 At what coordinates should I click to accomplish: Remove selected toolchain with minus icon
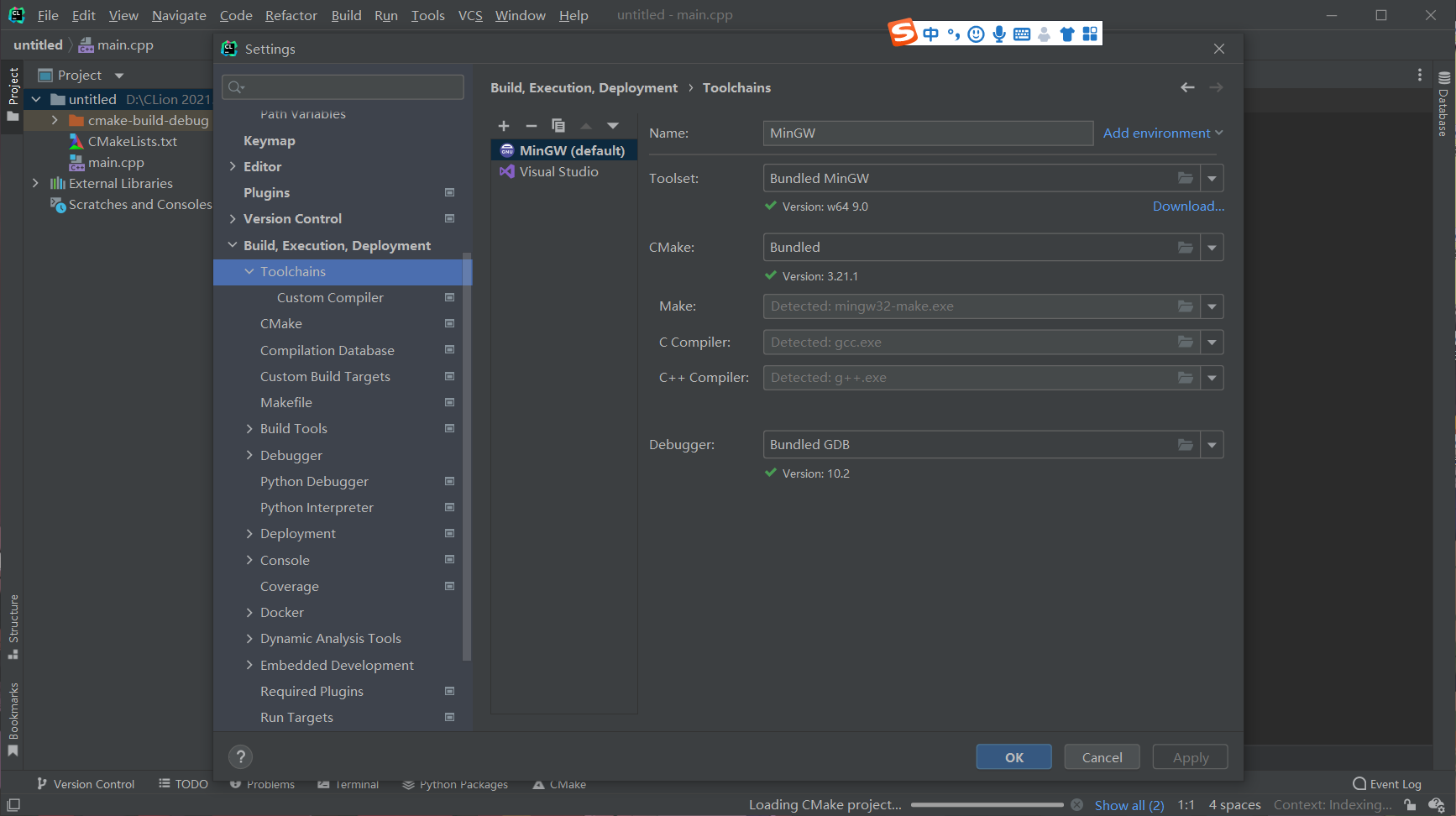click(531, 126)
